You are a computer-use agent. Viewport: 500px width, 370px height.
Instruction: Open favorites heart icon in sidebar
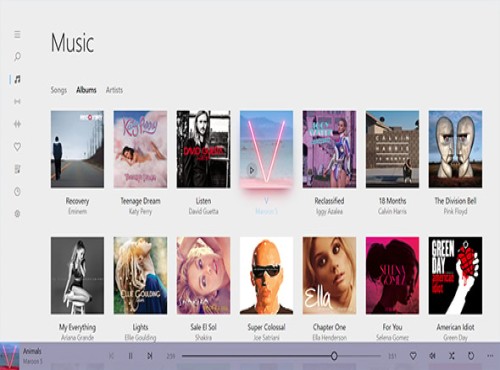coord(17,146)
